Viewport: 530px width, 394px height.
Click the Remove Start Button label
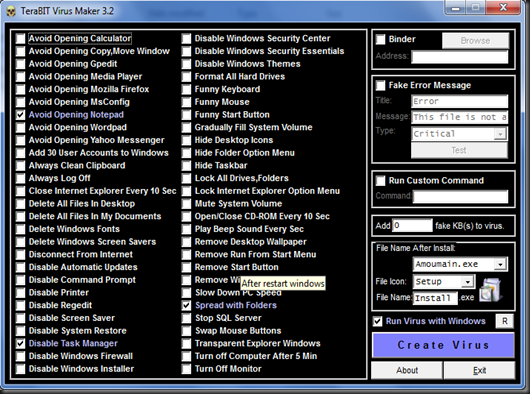pos(237,267)
